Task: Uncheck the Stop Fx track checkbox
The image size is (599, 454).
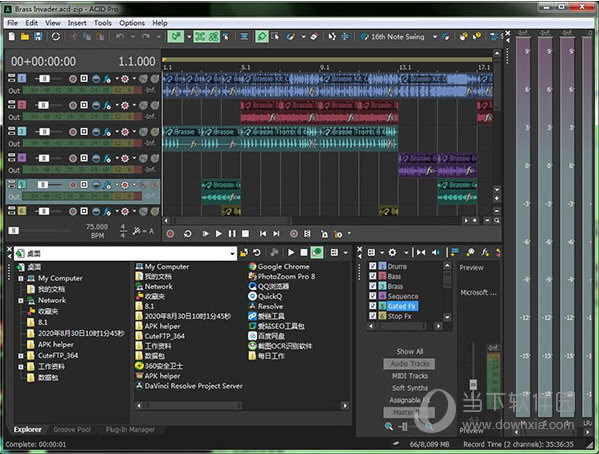Action: (373, 316)
